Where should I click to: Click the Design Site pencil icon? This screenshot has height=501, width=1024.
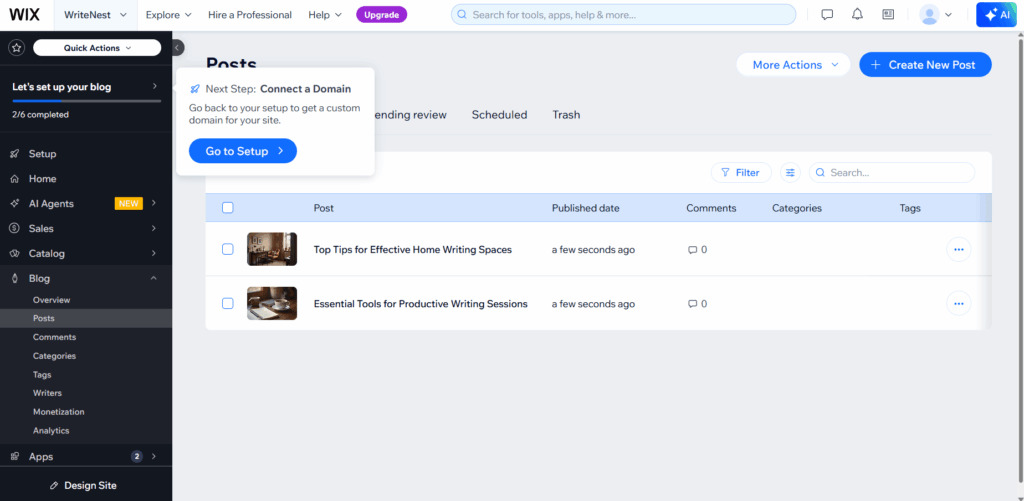click(54, 486)
